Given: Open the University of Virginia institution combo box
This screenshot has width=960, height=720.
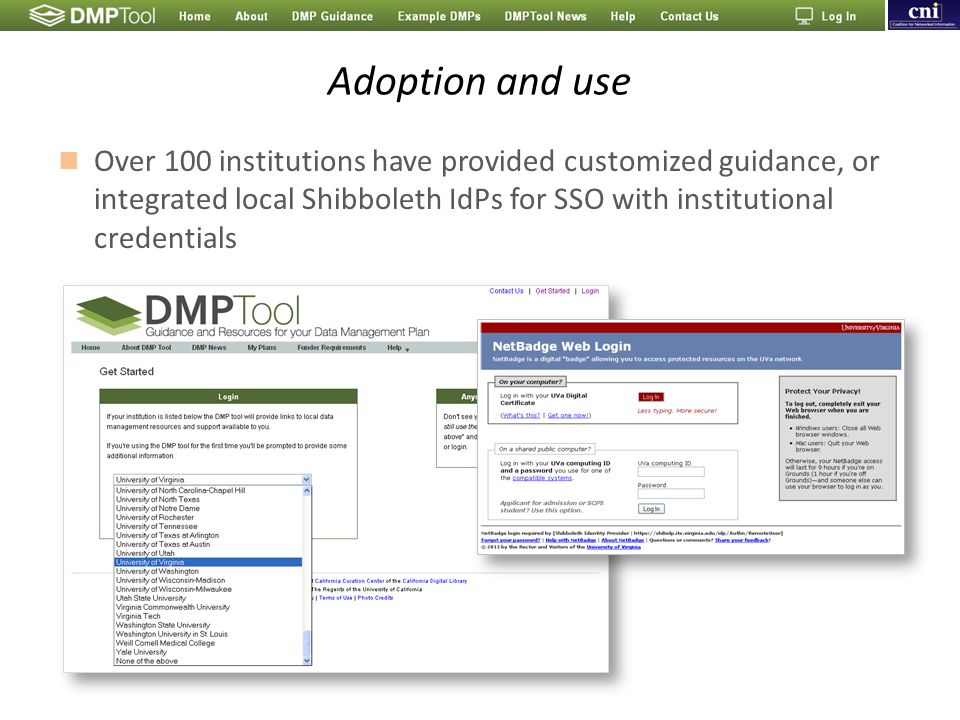Looking at the screenshot, I should 212,479.
